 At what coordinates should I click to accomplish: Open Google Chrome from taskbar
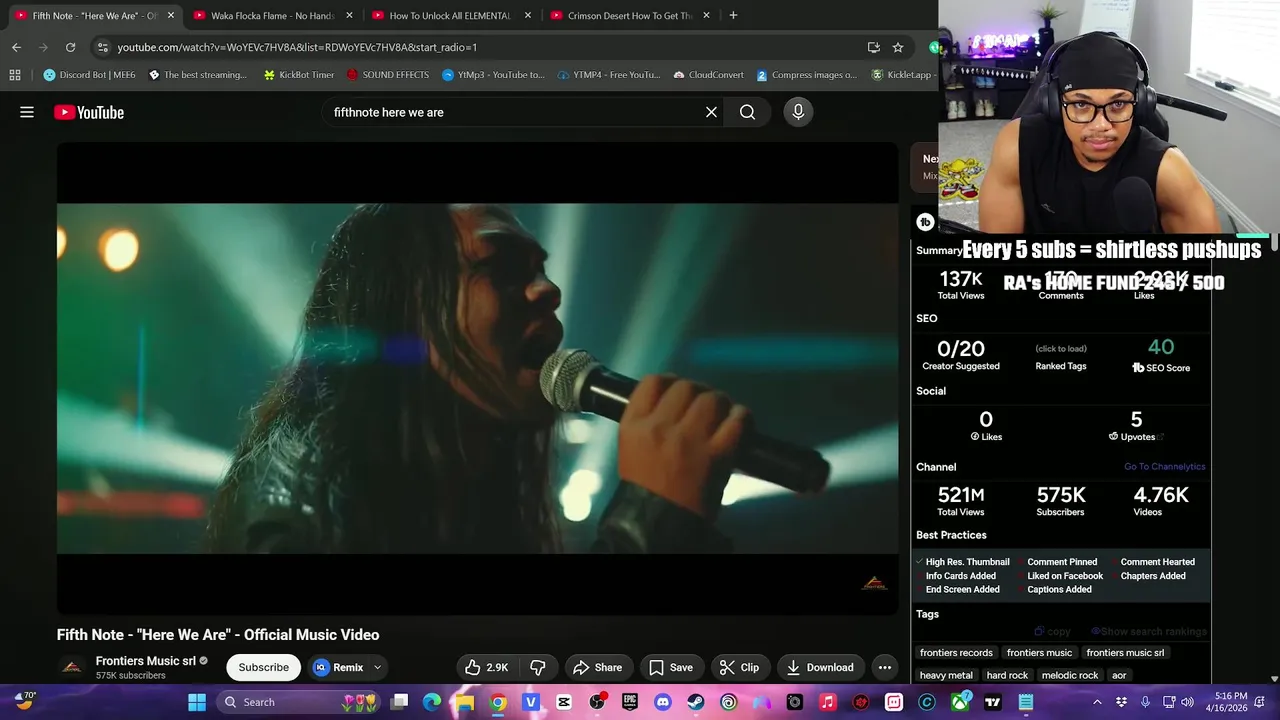497,702
